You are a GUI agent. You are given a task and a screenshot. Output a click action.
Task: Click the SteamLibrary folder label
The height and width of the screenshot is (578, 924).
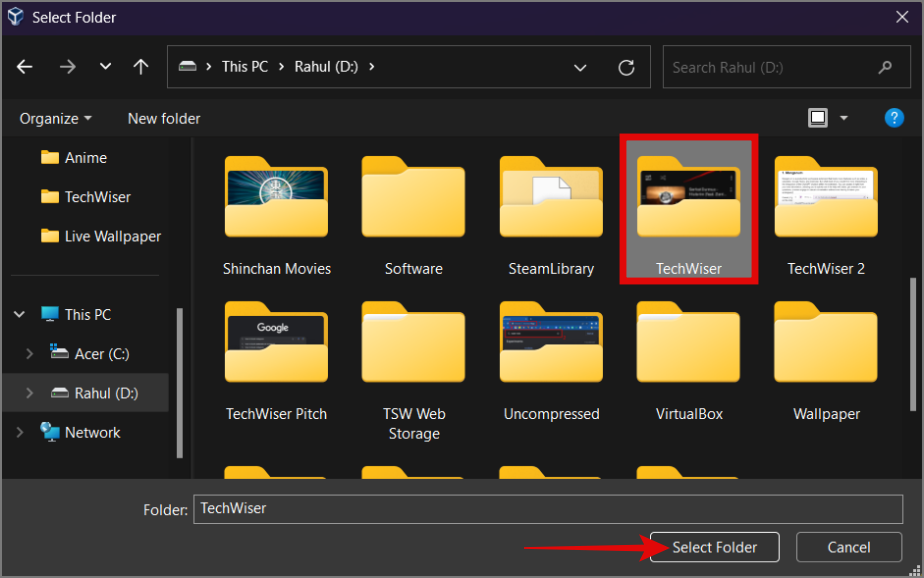coord(551,269)
